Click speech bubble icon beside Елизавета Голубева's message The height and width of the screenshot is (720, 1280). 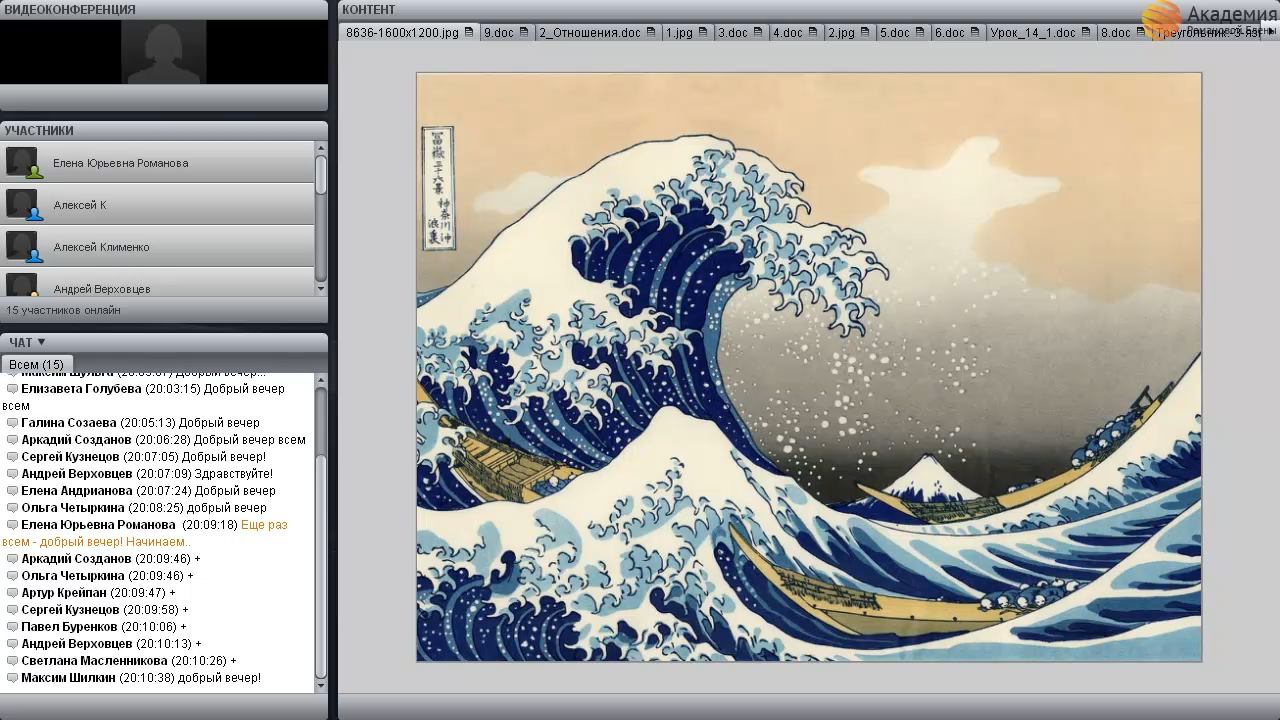[13, 389]
